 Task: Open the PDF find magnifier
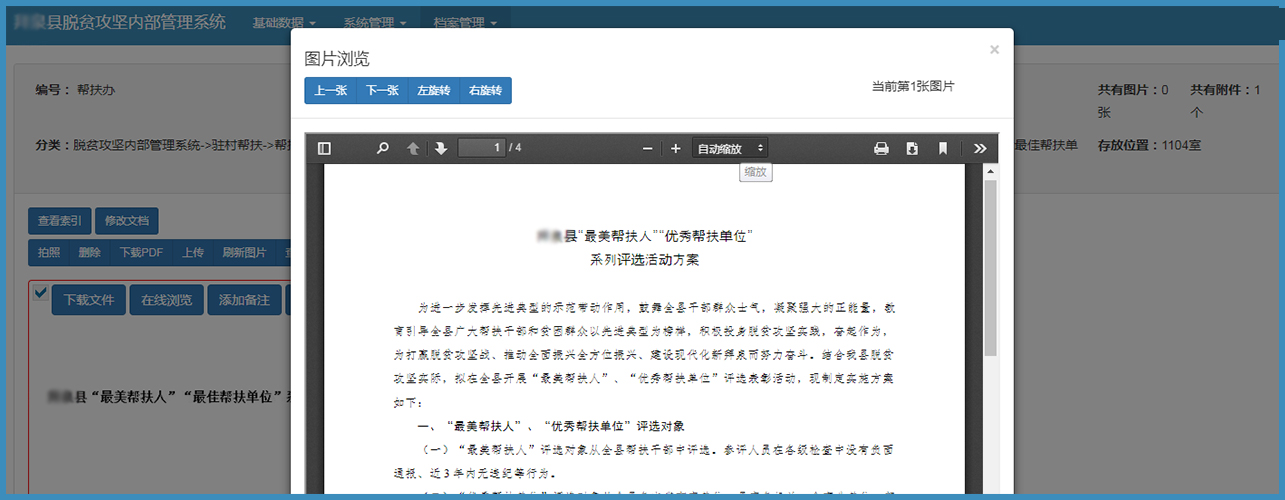(382, 148)
